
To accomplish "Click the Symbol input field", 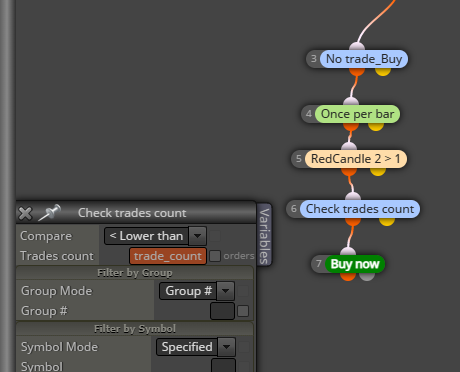I will pyautogui.click(x=223, y=366).
